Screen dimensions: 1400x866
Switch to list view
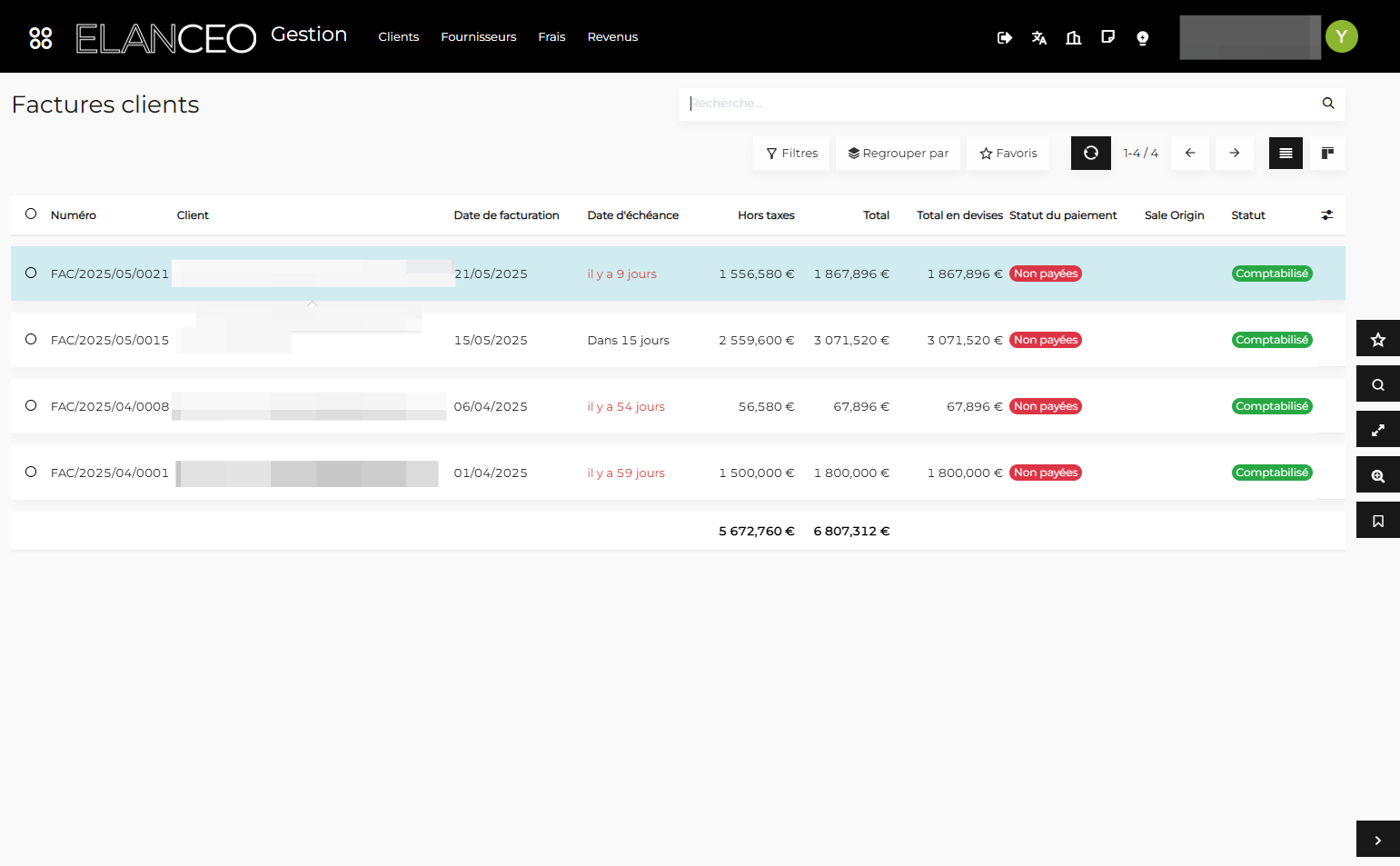(x=1286, y=154)
